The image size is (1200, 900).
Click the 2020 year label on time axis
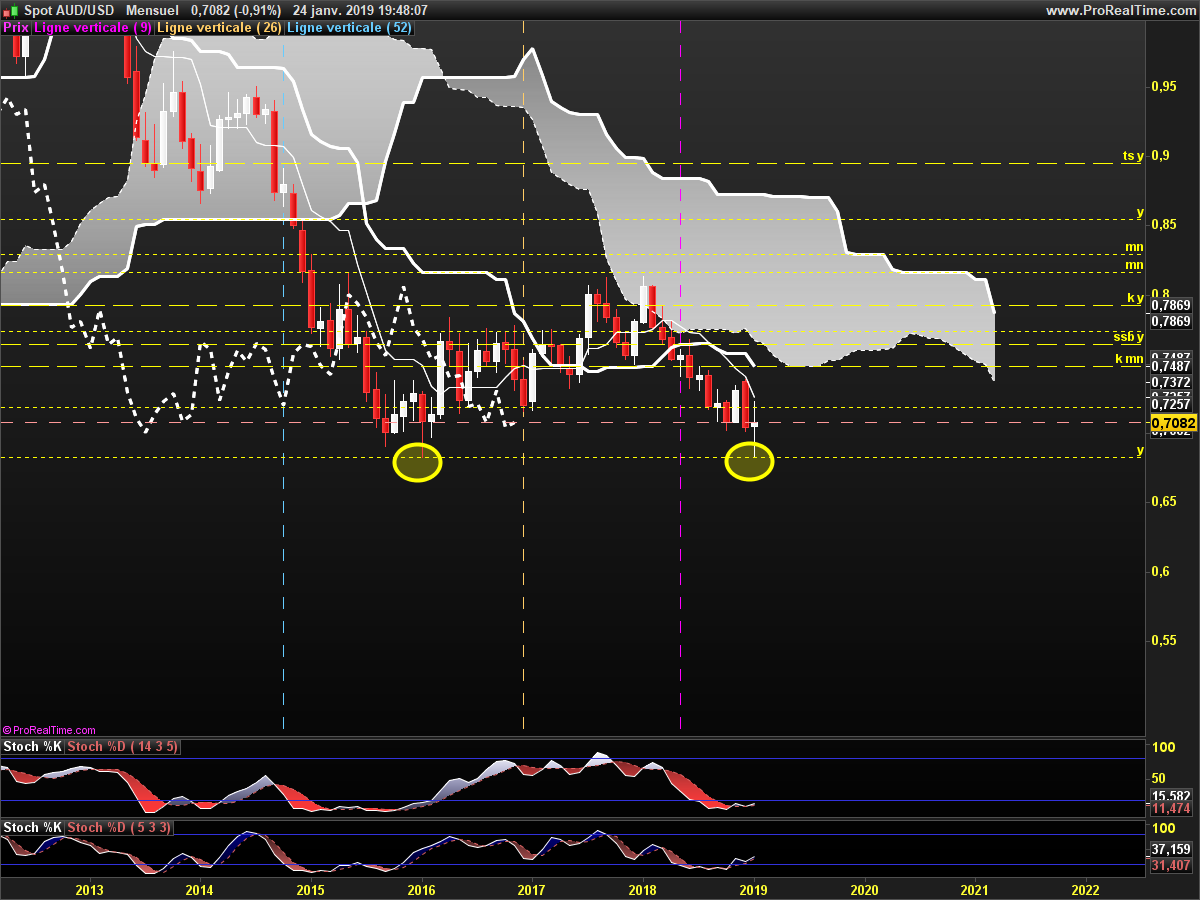point(863,889)
